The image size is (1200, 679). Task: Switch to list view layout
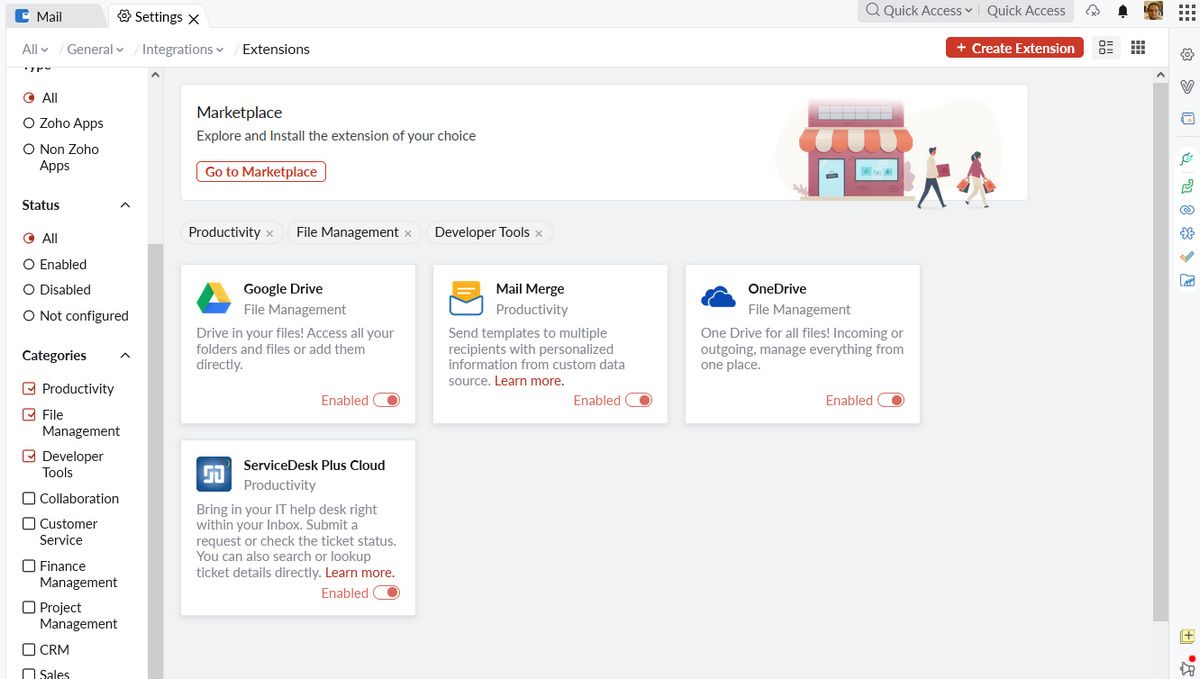point(1105,48)
